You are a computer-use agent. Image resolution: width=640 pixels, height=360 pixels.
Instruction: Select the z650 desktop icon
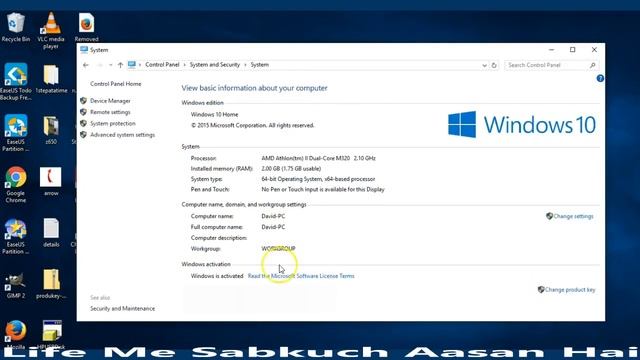click(x=51, y=130)
